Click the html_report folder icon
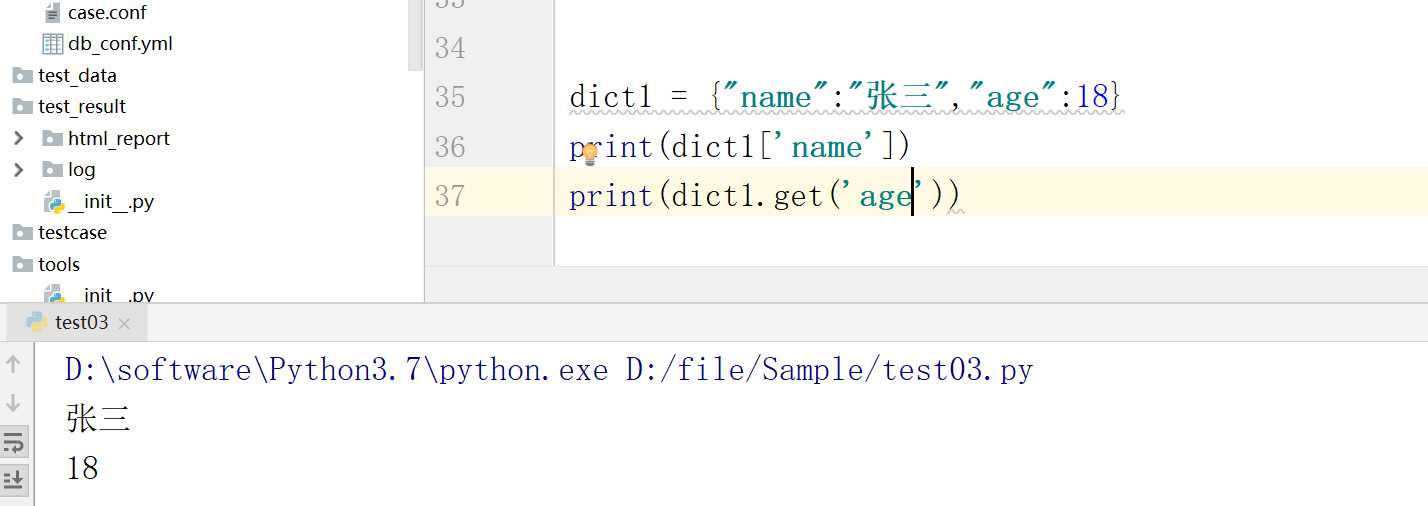This screenshot has height=506, width=1428. (x=53, y=138)
